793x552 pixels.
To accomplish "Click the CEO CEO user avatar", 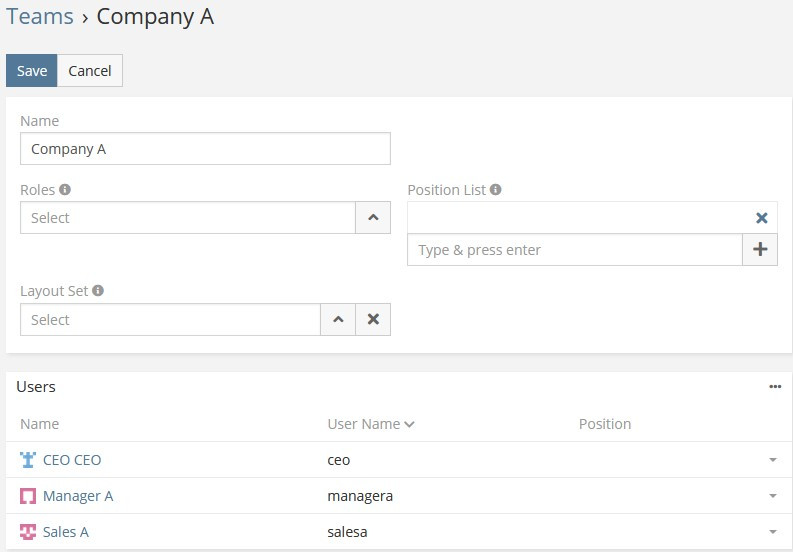I will point(28,460).
